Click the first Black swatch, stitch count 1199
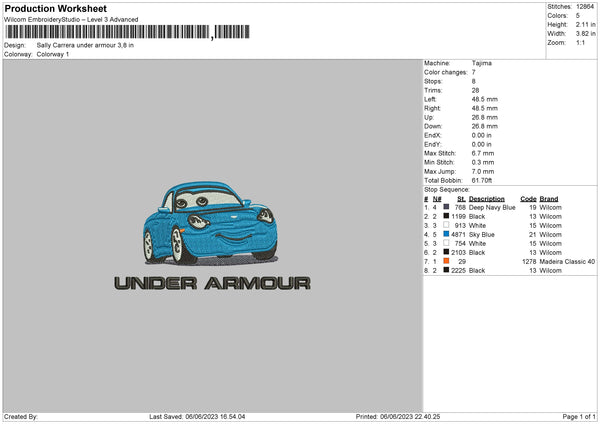 click(x=446, y=216)
